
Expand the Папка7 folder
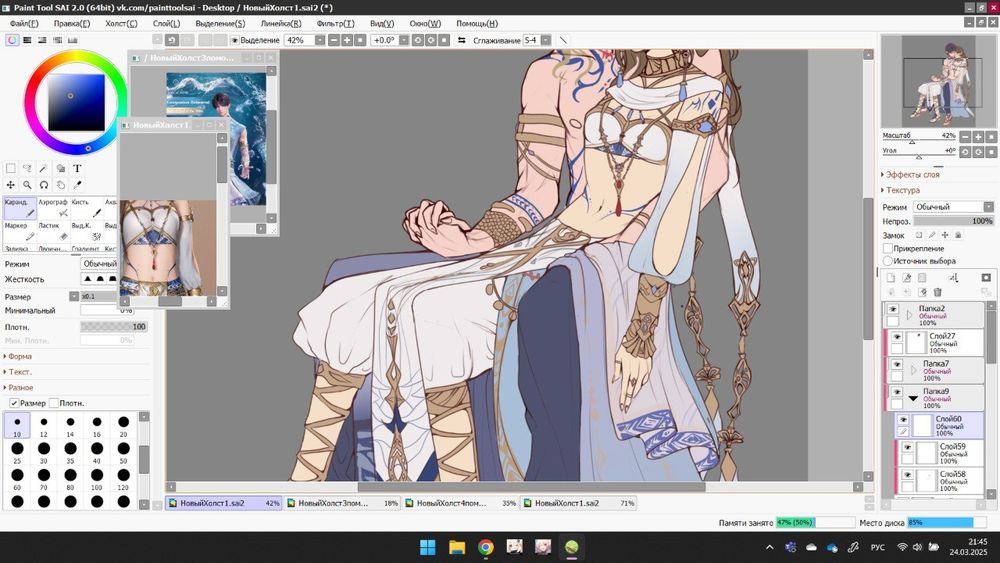pyautogui.click(x=913, y=370)
